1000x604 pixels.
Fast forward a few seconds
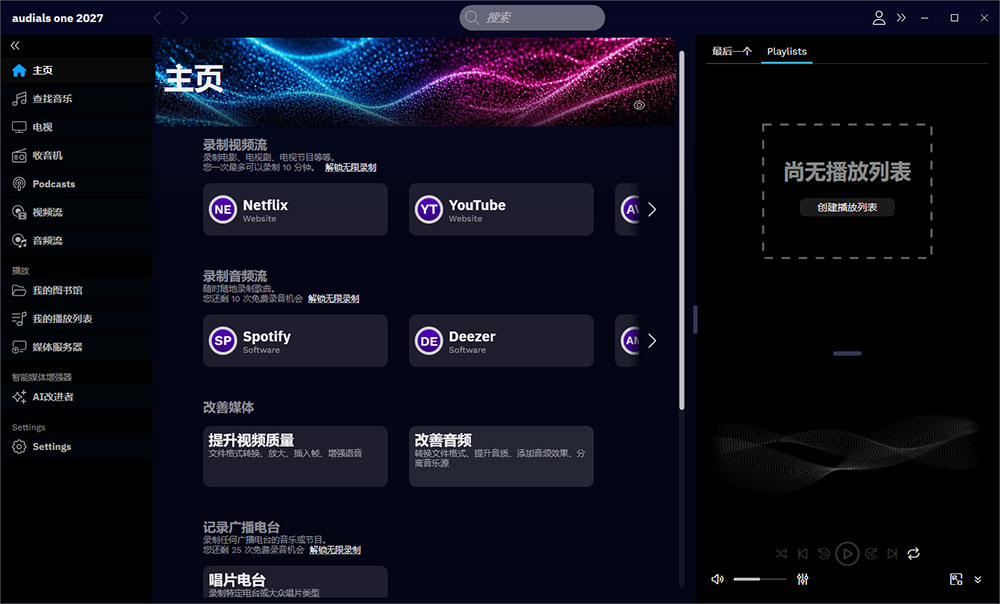(x=871, y=554)
